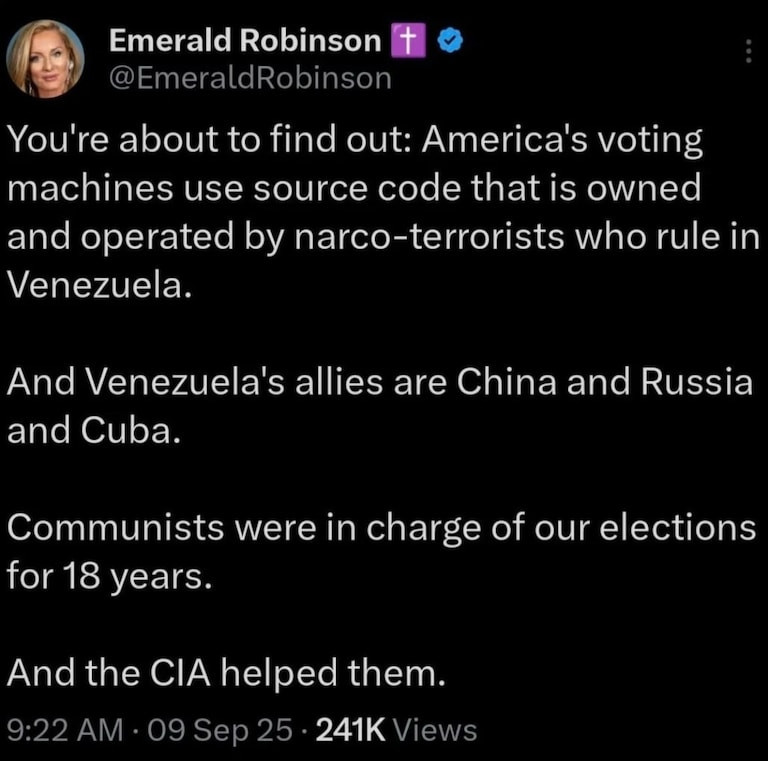The width and height of the screenshot is (768, 761).
Task: Click the line starting "You're about to find out"
Action: point(355,141)
